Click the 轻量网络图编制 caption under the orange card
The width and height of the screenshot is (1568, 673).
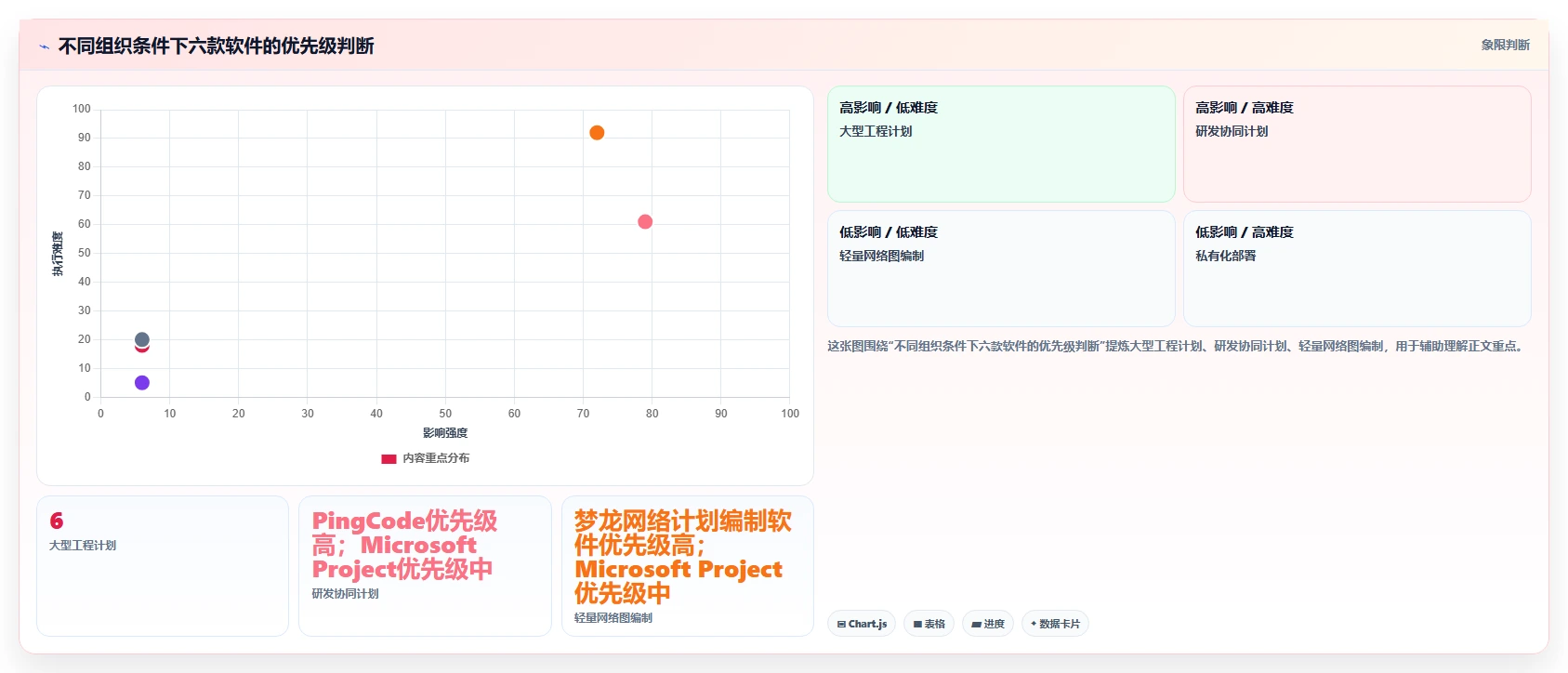pos(613,618)
